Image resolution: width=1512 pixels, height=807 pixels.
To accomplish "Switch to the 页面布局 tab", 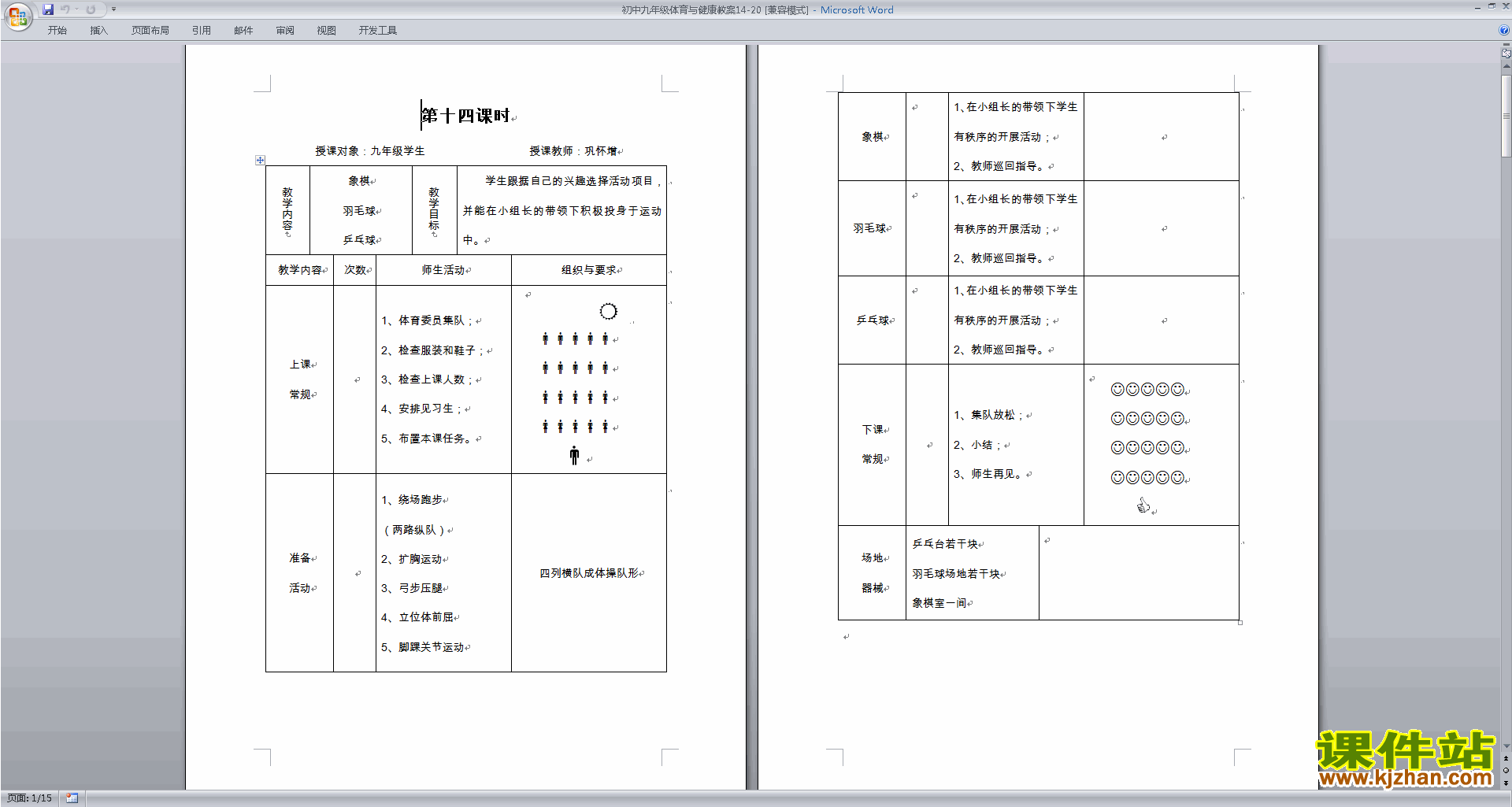I will point(150,31).
